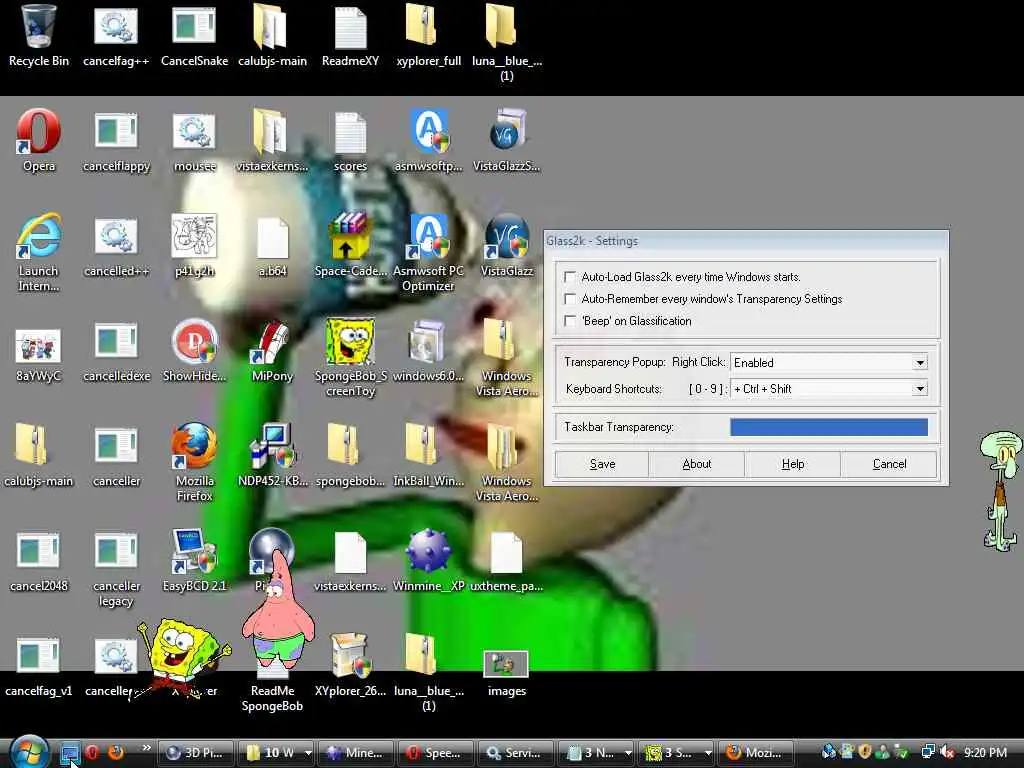
Task: Select the SpongeBob_ScreenToy icon
Action: tap(351, 357)
